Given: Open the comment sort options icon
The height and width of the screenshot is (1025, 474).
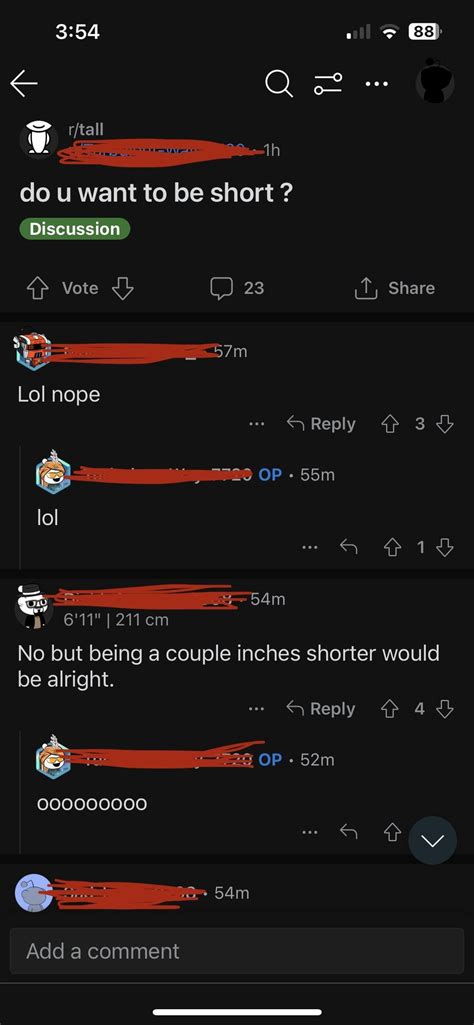Looking at the screenshot, I should (x=328, y=84).
